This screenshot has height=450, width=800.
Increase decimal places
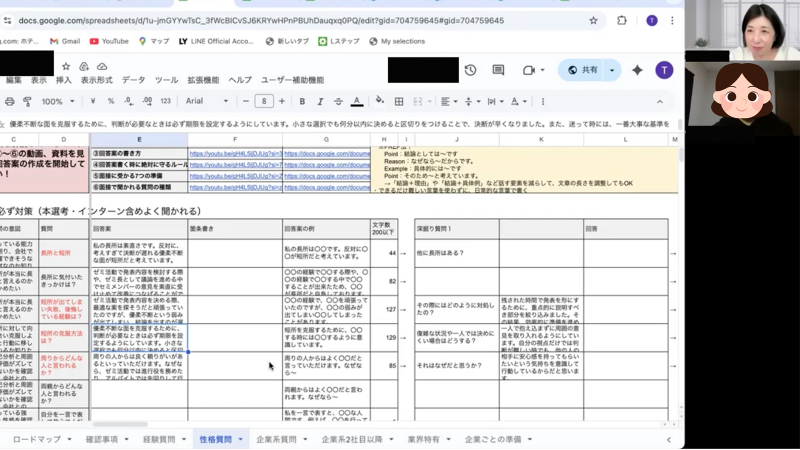tap(147, 102)
